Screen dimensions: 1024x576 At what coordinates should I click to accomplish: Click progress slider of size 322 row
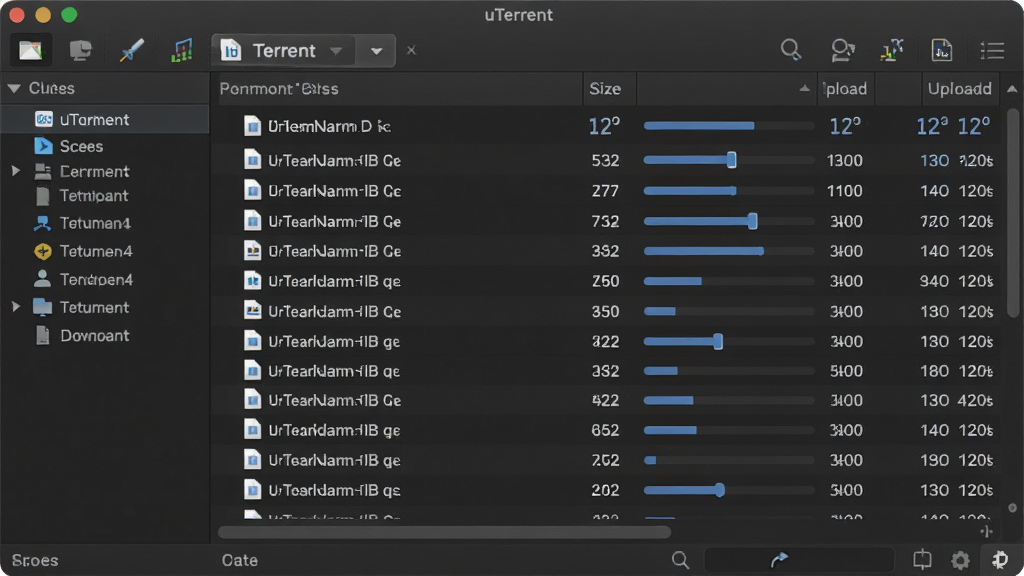(x=718, y=341)
